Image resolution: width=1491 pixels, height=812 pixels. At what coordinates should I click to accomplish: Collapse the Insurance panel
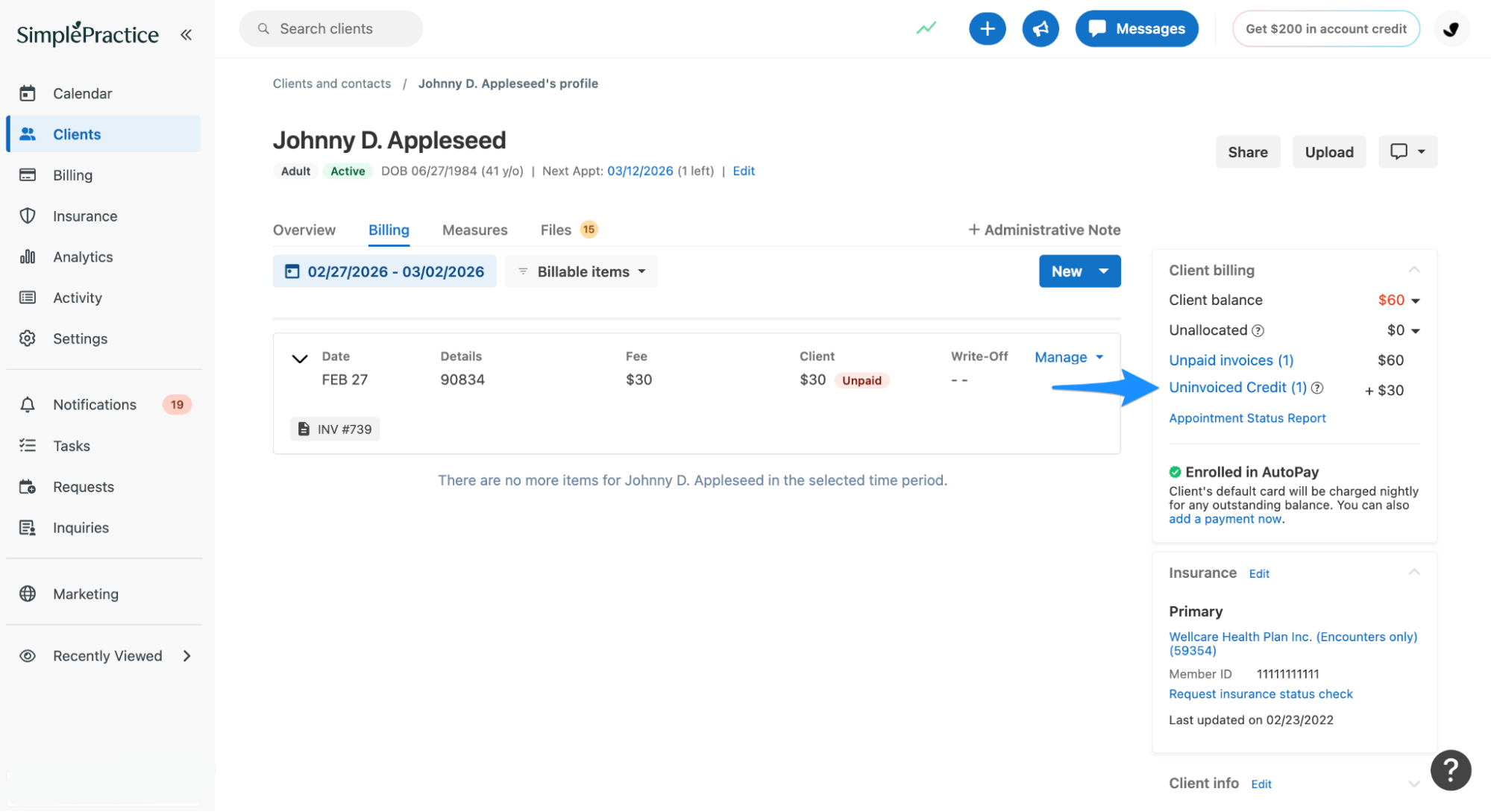point(1414,572)
